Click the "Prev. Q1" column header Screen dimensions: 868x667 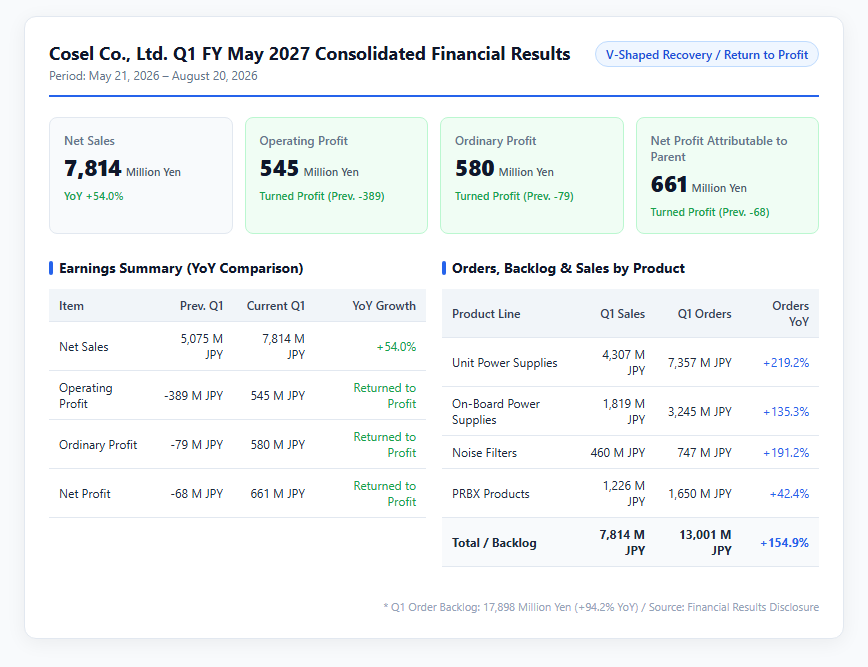click(x=202, y=306)
